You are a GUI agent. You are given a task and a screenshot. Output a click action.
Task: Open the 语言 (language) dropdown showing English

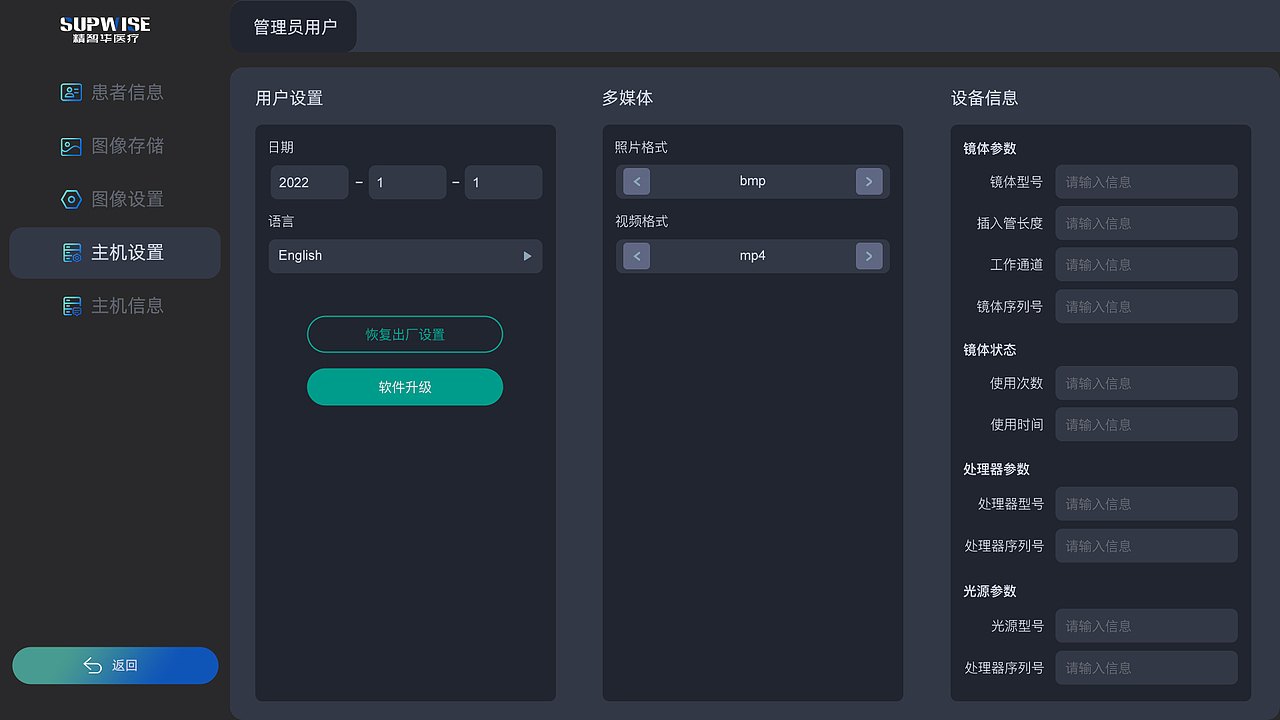coord(405,256)
